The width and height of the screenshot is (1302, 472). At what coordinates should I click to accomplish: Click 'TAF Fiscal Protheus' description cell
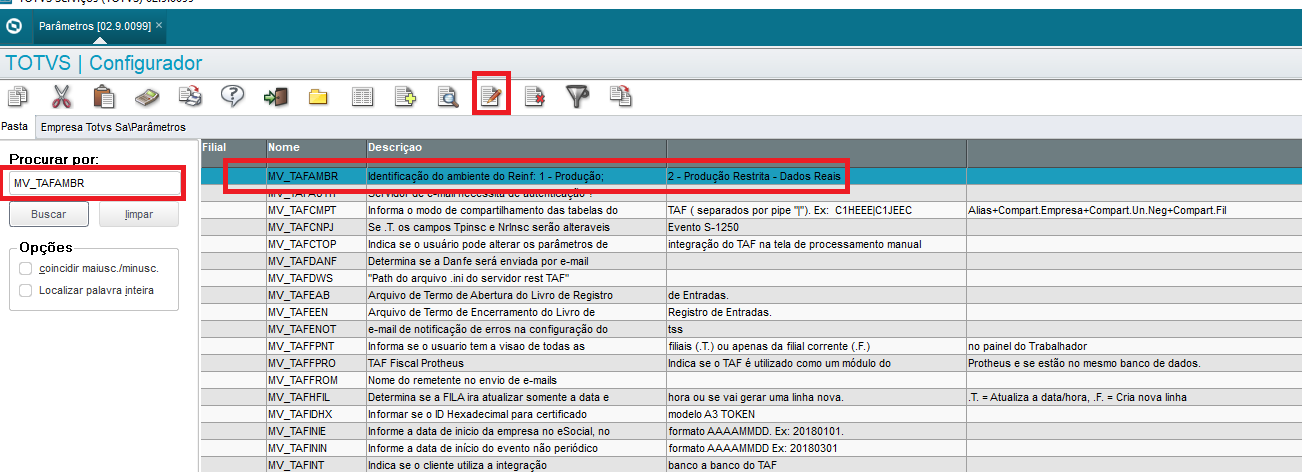[515, 363]
